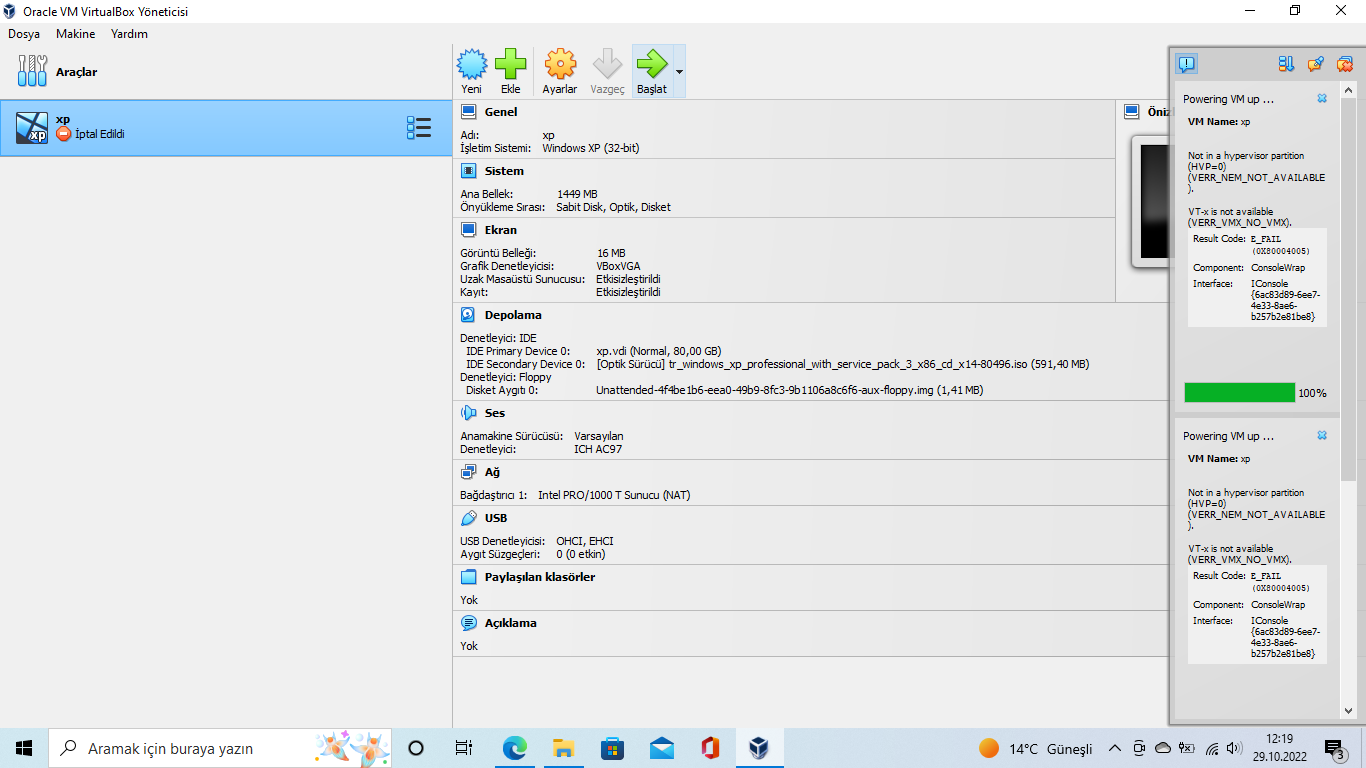Click the 0 (0 etkin) device filters value
This screenshot has height=768, width=1366.
[x=581, y=554]
